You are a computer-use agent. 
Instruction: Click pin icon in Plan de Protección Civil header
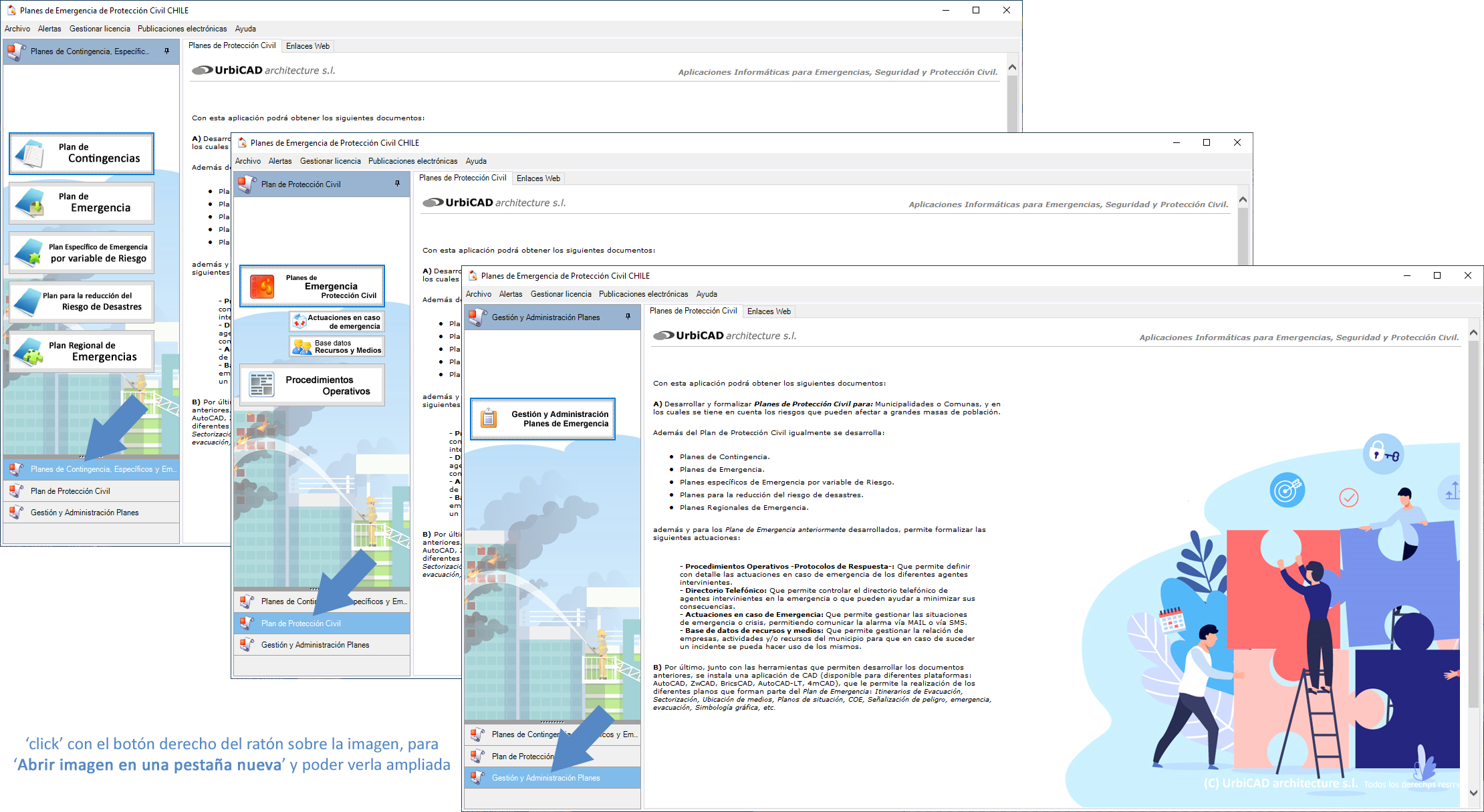pyautogui.click(x=397, y=183)
